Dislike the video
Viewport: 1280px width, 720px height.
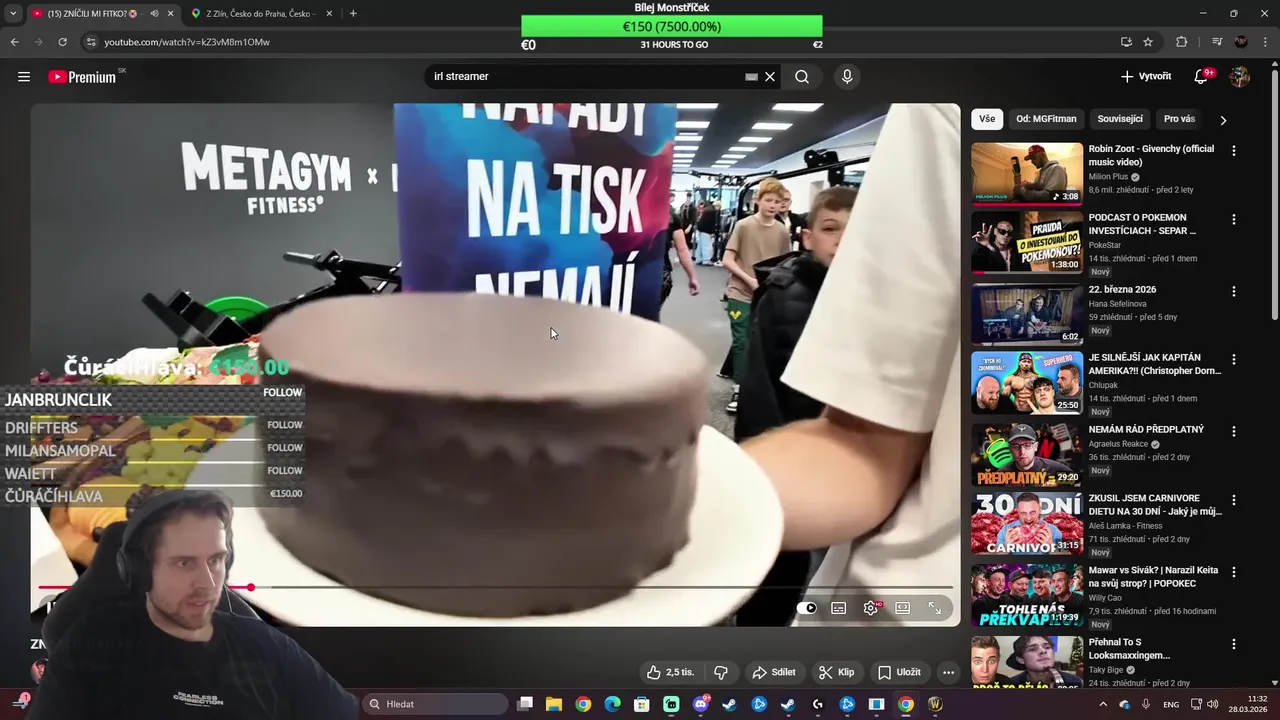coord(720,672)
